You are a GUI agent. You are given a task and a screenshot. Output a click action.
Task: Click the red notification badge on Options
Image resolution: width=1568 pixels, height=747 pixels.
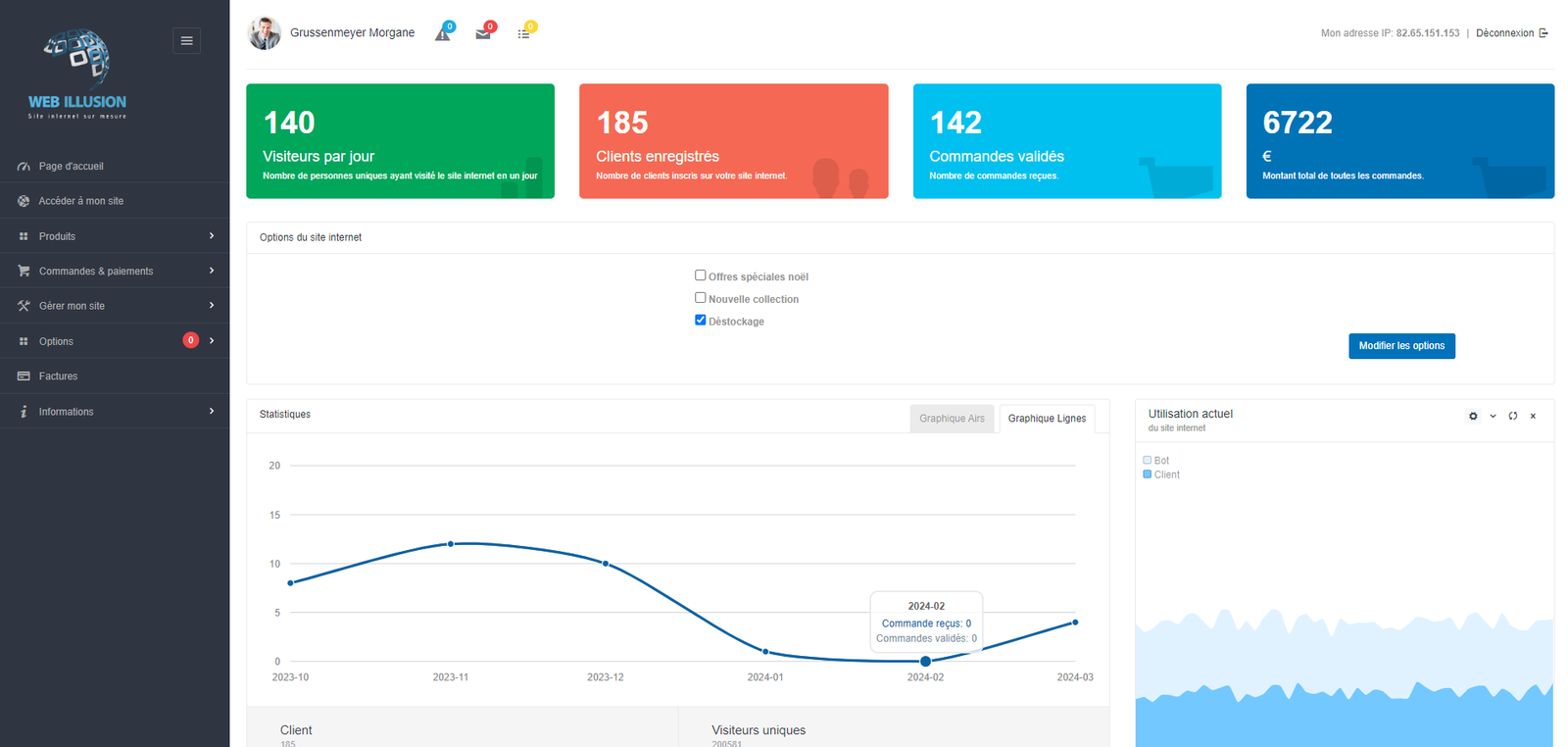(x=191, y=340)
